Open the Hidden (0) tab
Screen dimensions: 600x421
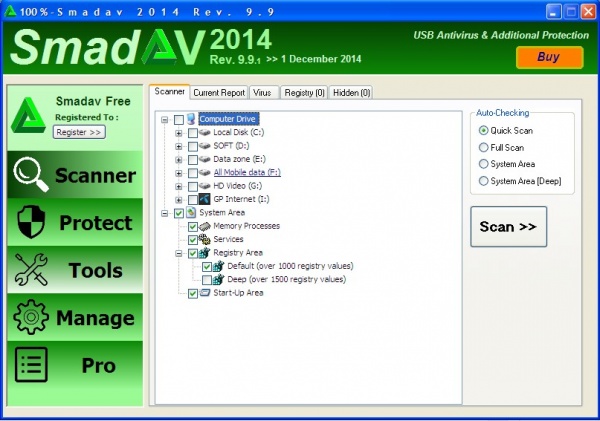[351, 93]
